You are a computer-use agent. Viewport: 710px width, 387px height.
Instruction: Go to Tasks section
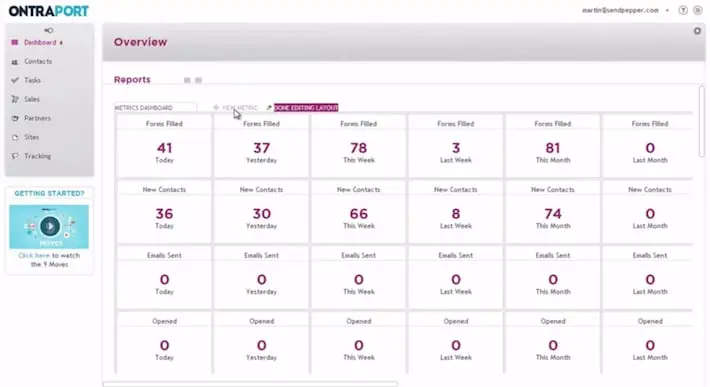(x=32, y=80)
